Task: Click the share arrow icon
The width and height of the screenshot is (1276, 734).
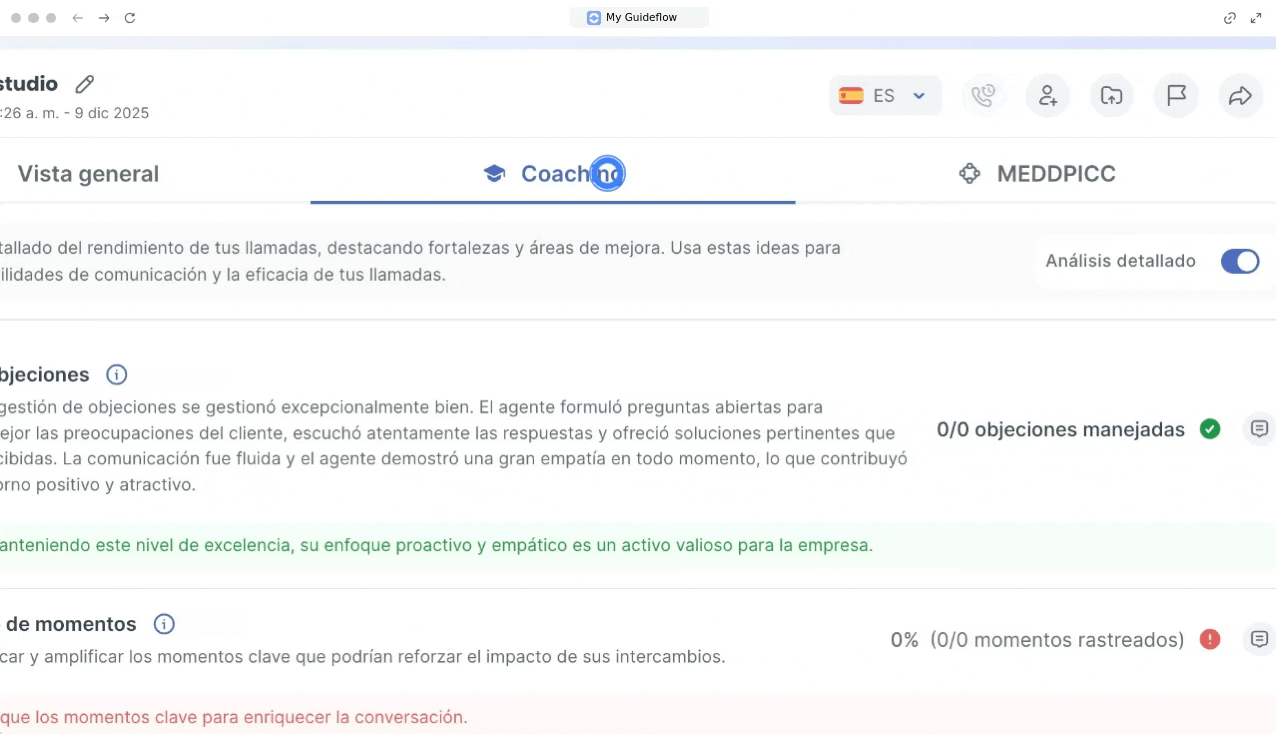Action: click(x=1240, y=96)
